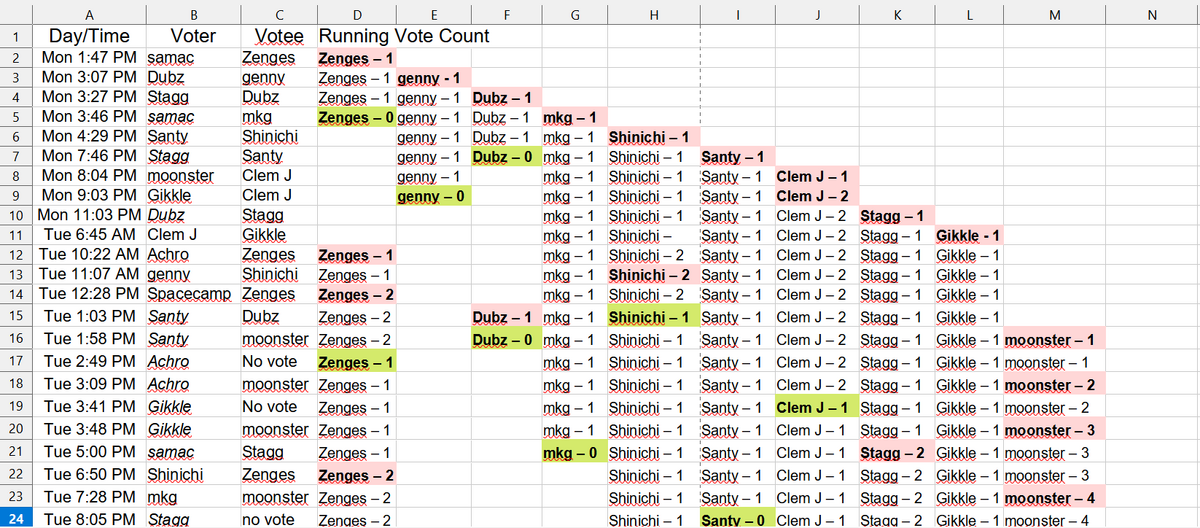This screenshot has height=528, width=1200.
Task: Click the row 10 header
Action: tap(17, 214)
